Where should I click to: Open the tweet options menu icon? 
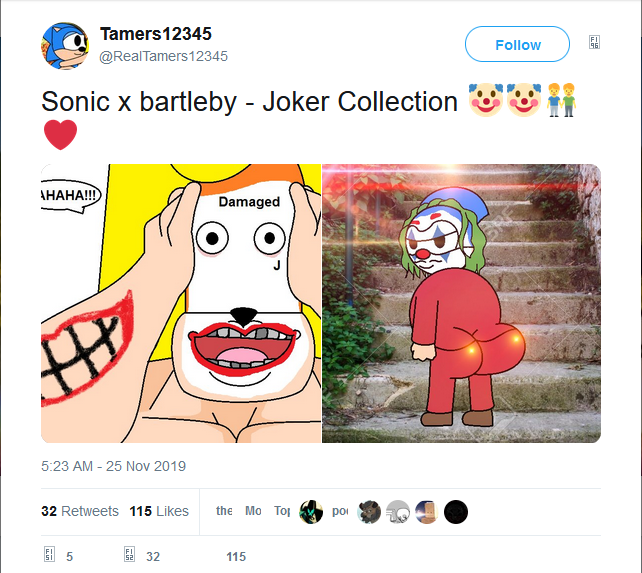[594, 43]
